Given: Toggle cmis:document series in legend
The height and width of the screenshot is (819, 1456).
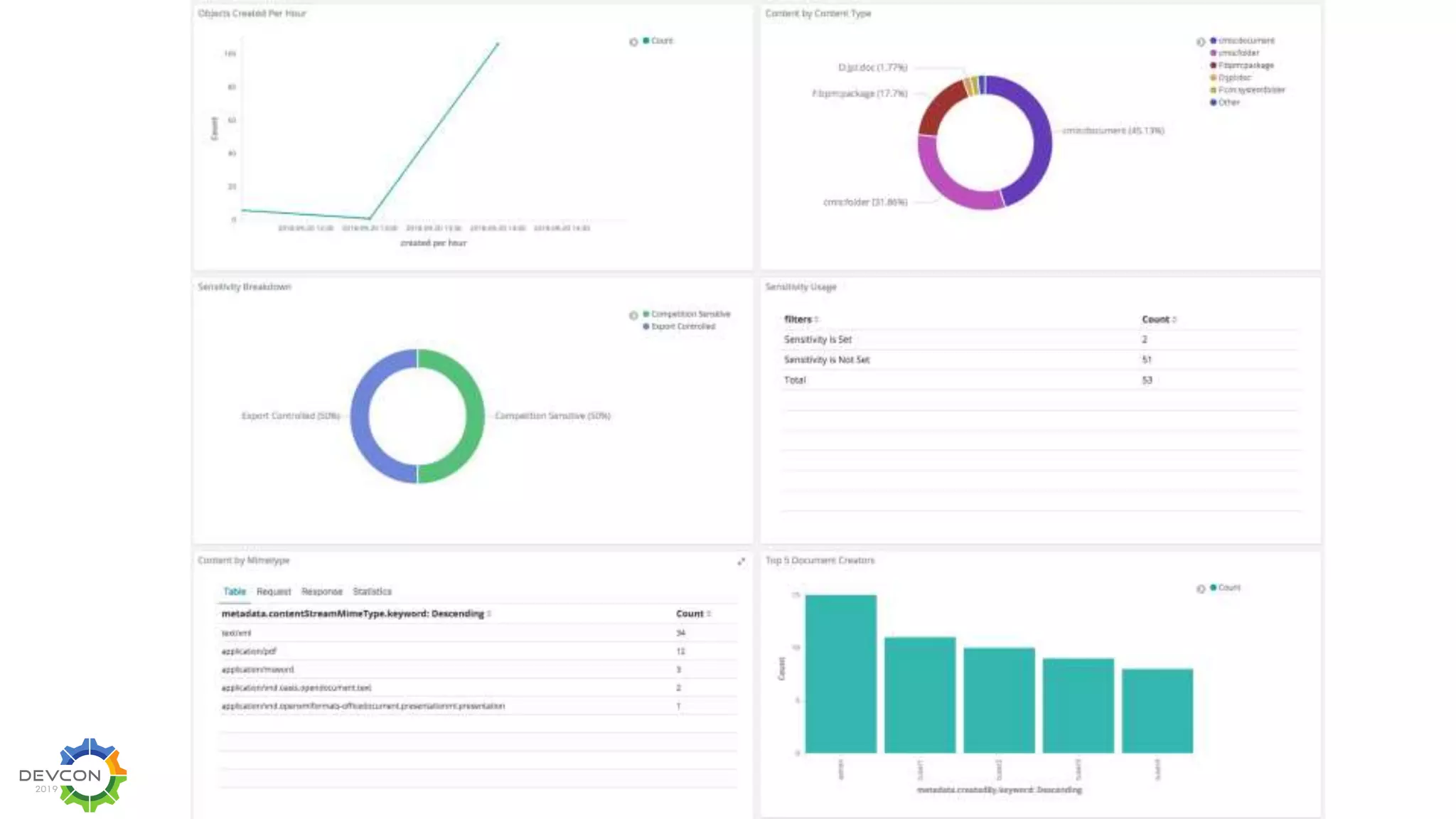Looking at the screenshot, I should (x=1246, y=41).
